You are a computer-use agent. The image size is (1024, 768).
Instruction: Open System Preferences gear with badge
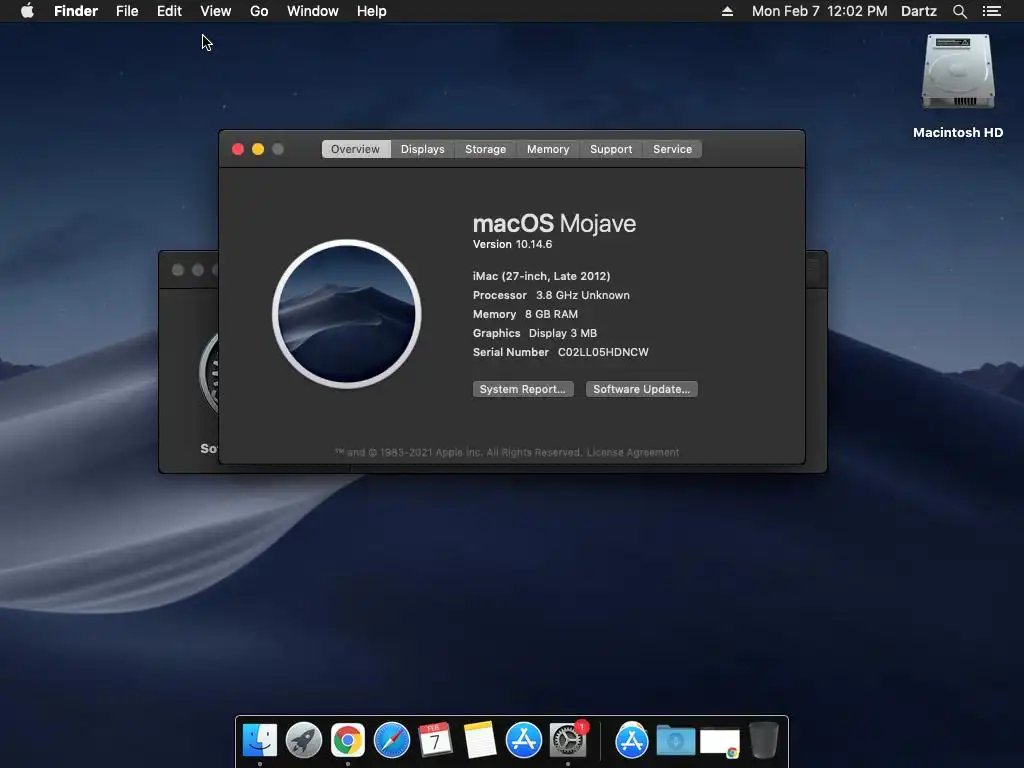coord(568,740)
